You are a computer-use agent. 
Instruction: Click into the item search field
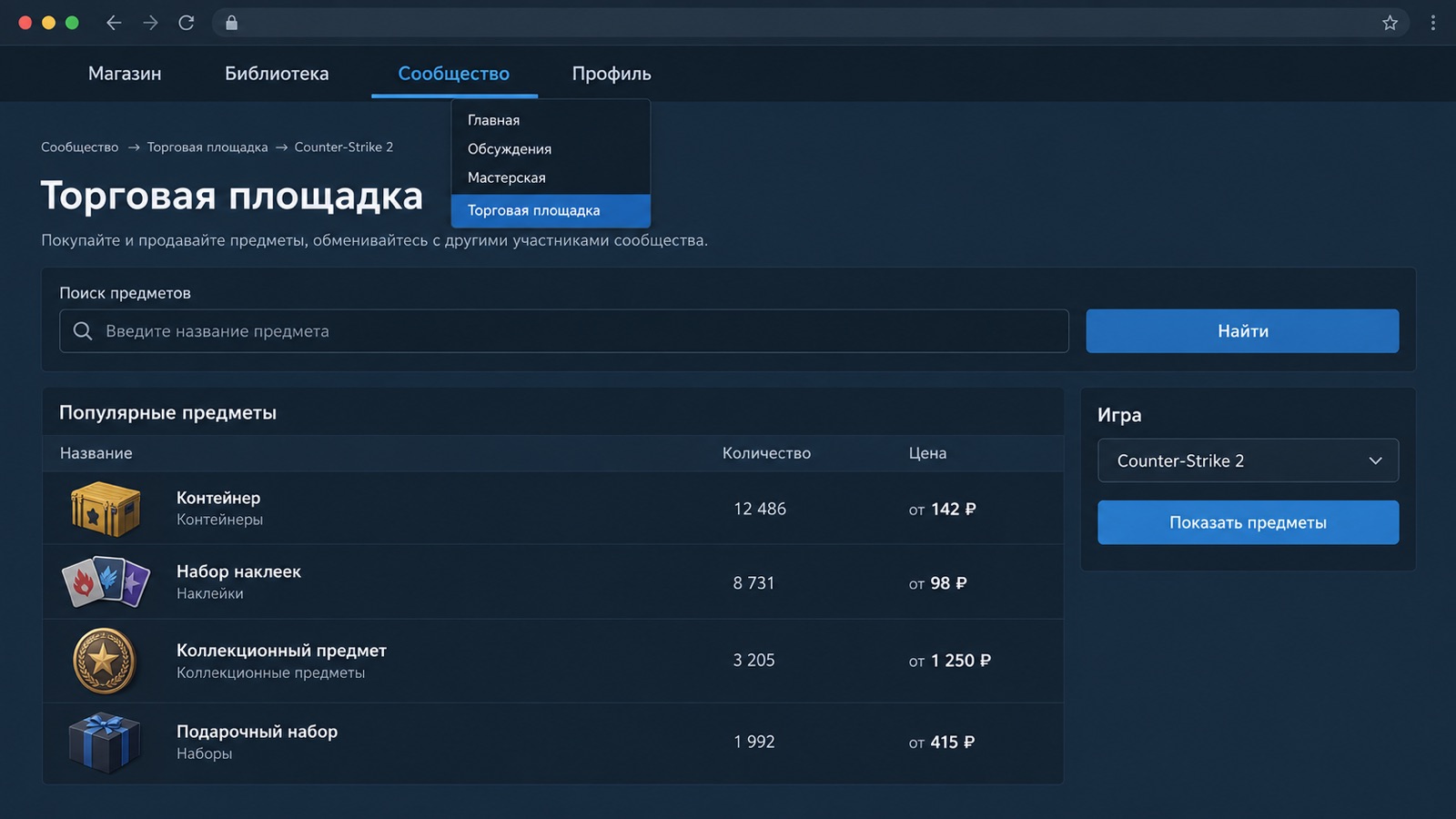(564, 331)
